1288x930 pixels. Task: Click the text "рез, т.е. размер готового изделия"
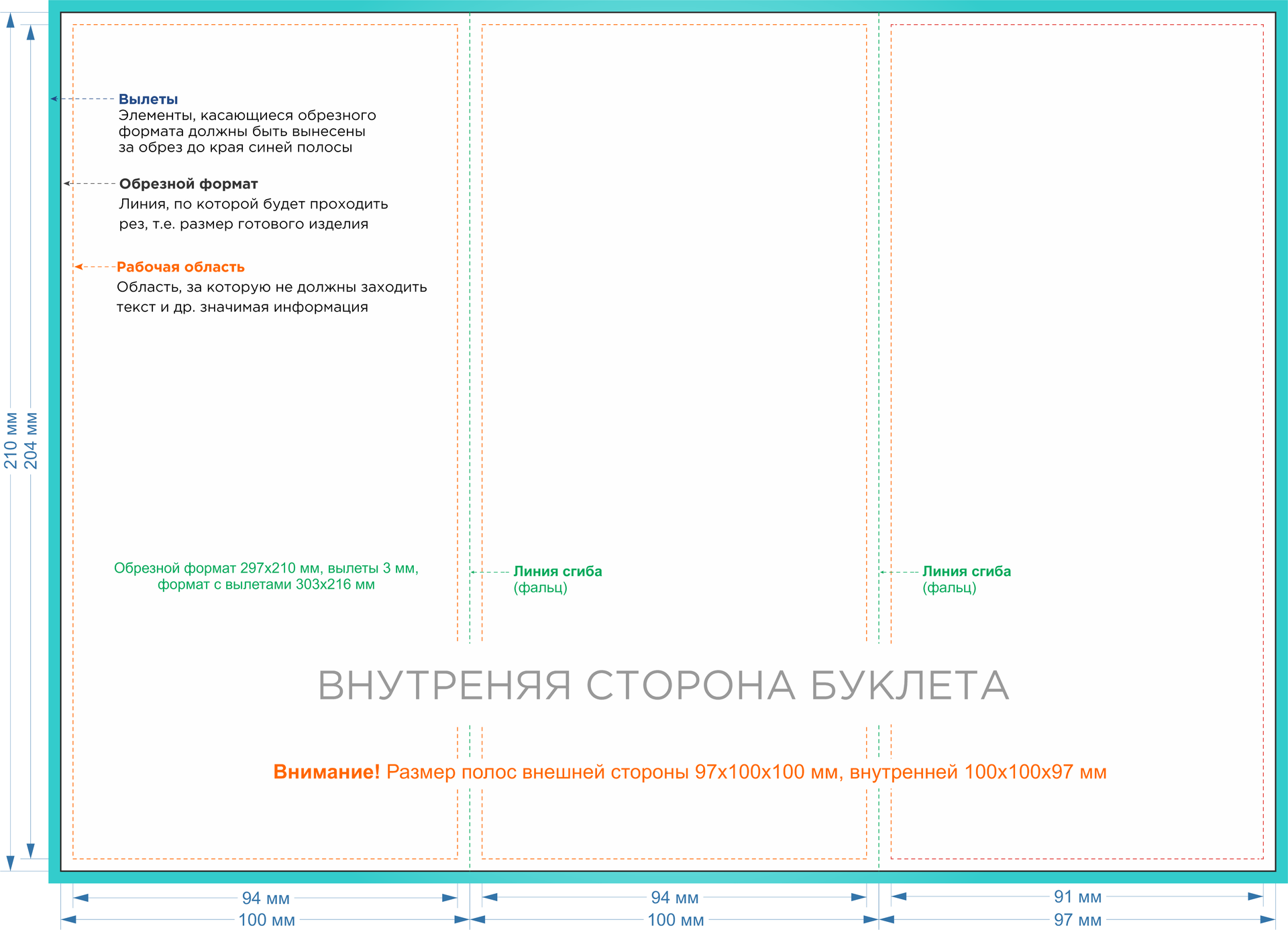(244, 224)
